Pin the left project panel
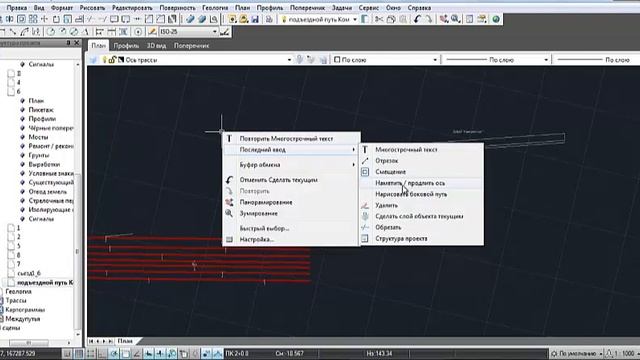This screenshot has width=640, height=360. 68,42
